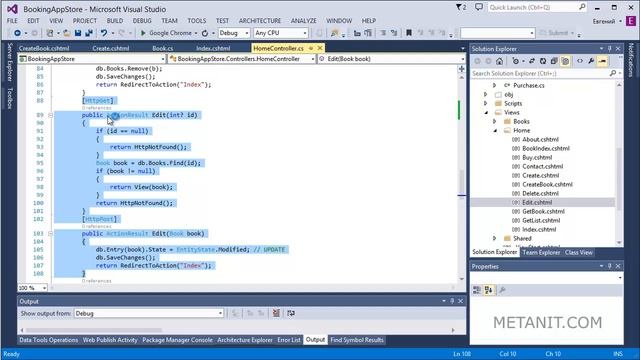
Task: Click the Refresh icon in Solution Explorer
Action: coord(543,61)
